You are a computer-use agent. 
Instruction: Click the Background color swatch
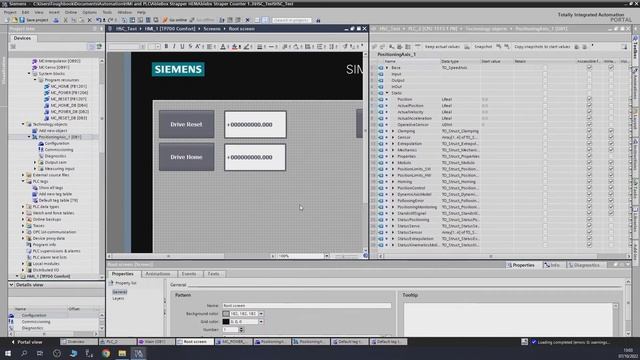pyautogui.click(x=226, y=314)
